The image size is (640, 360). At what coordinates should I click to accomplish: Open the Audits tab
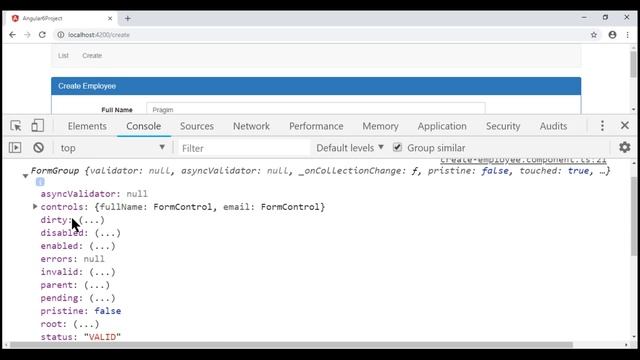click(553, 126)
